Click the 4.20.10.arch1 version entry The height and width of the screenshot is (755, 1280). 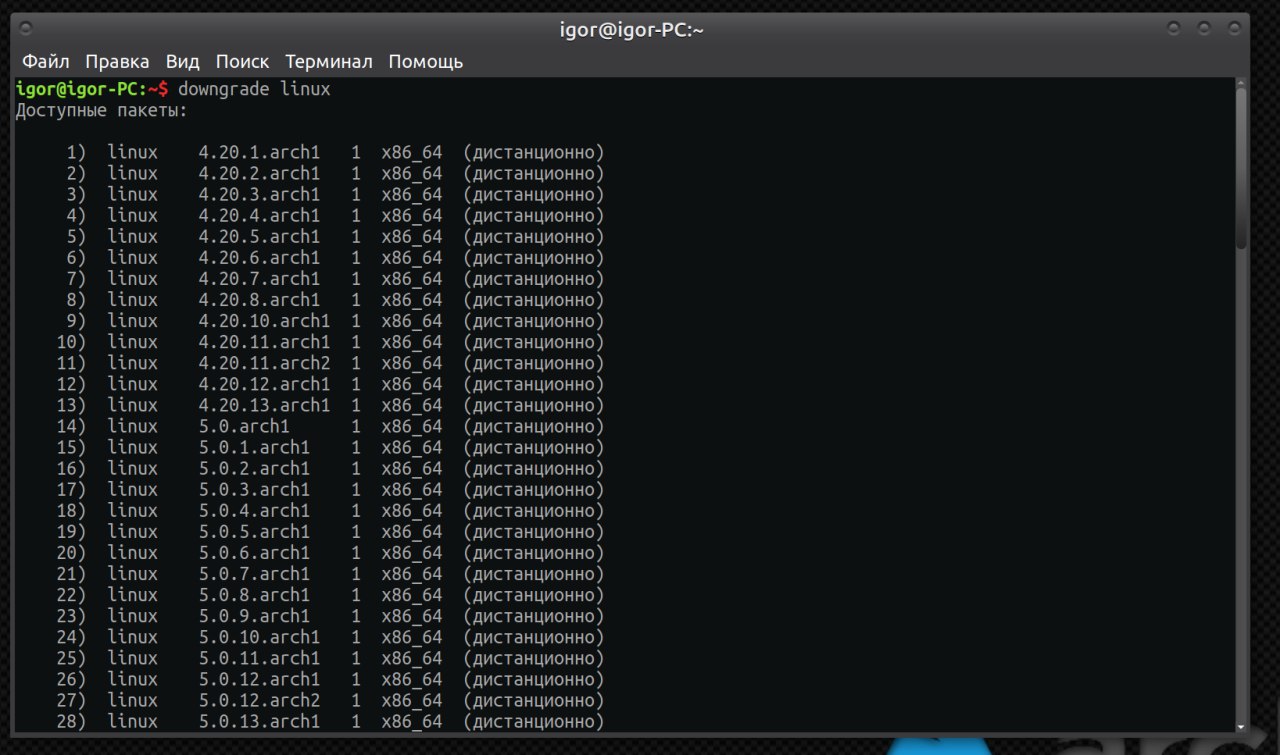[264, 321]
